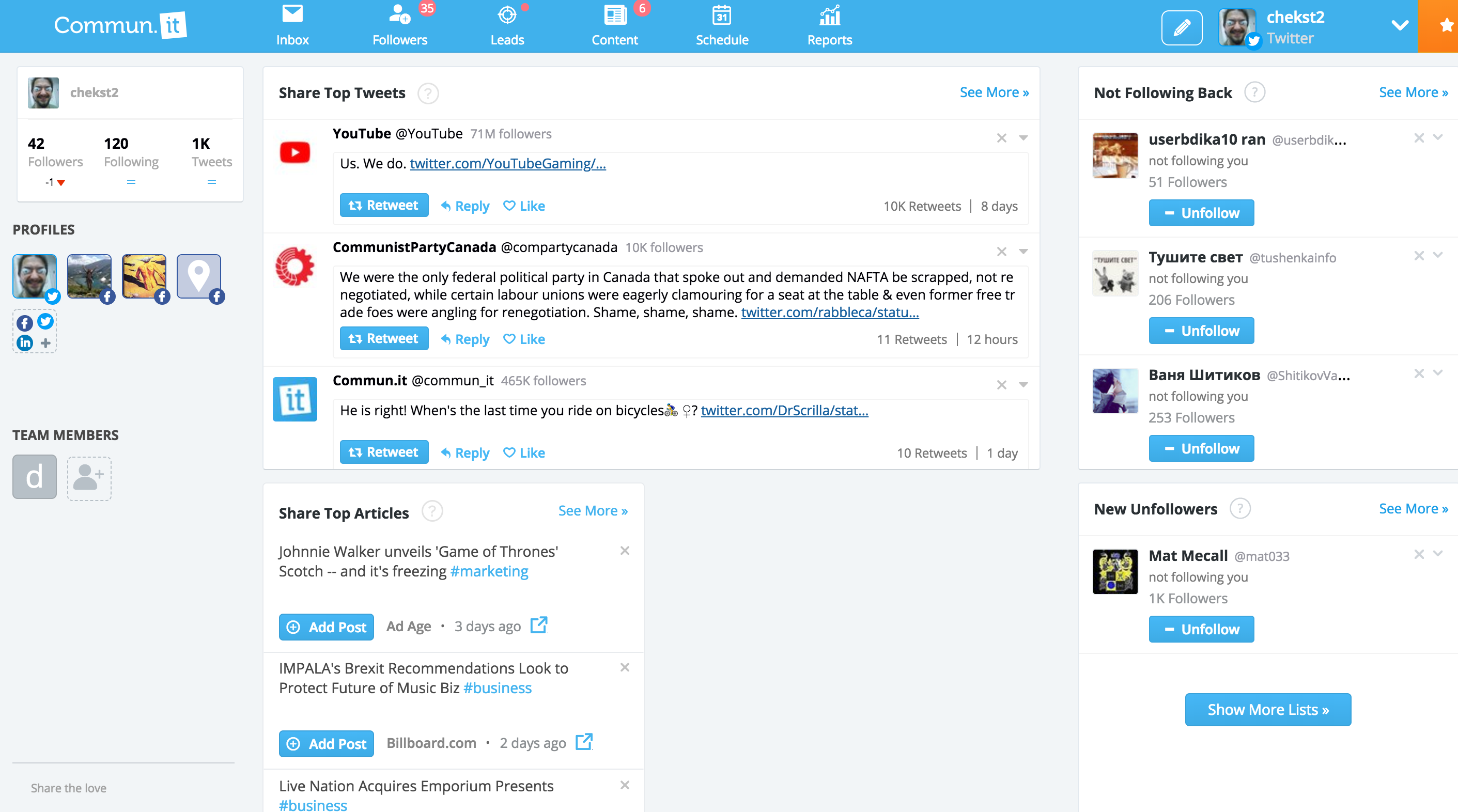The width and height of the screenshot is (1458, 812).
Task: Open Ad Age article in new window
Action: [538, 625]
